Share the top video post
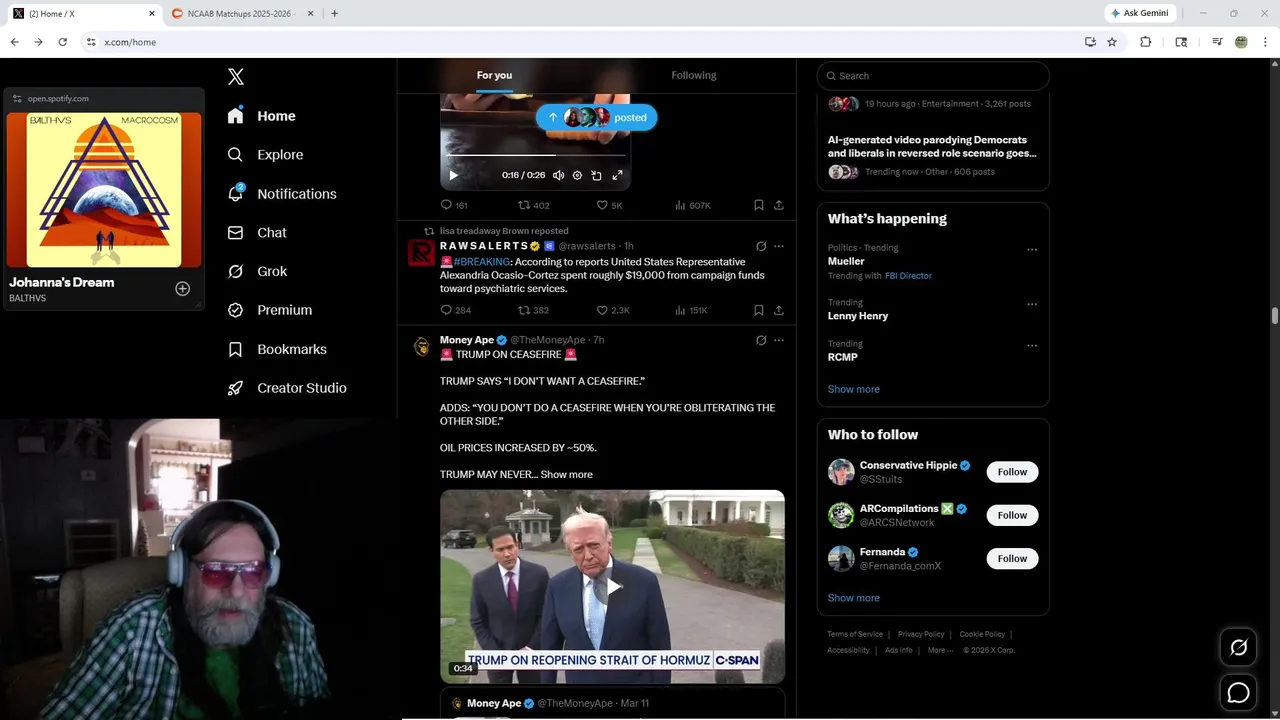1280x720 pixels. click(779, 205)
